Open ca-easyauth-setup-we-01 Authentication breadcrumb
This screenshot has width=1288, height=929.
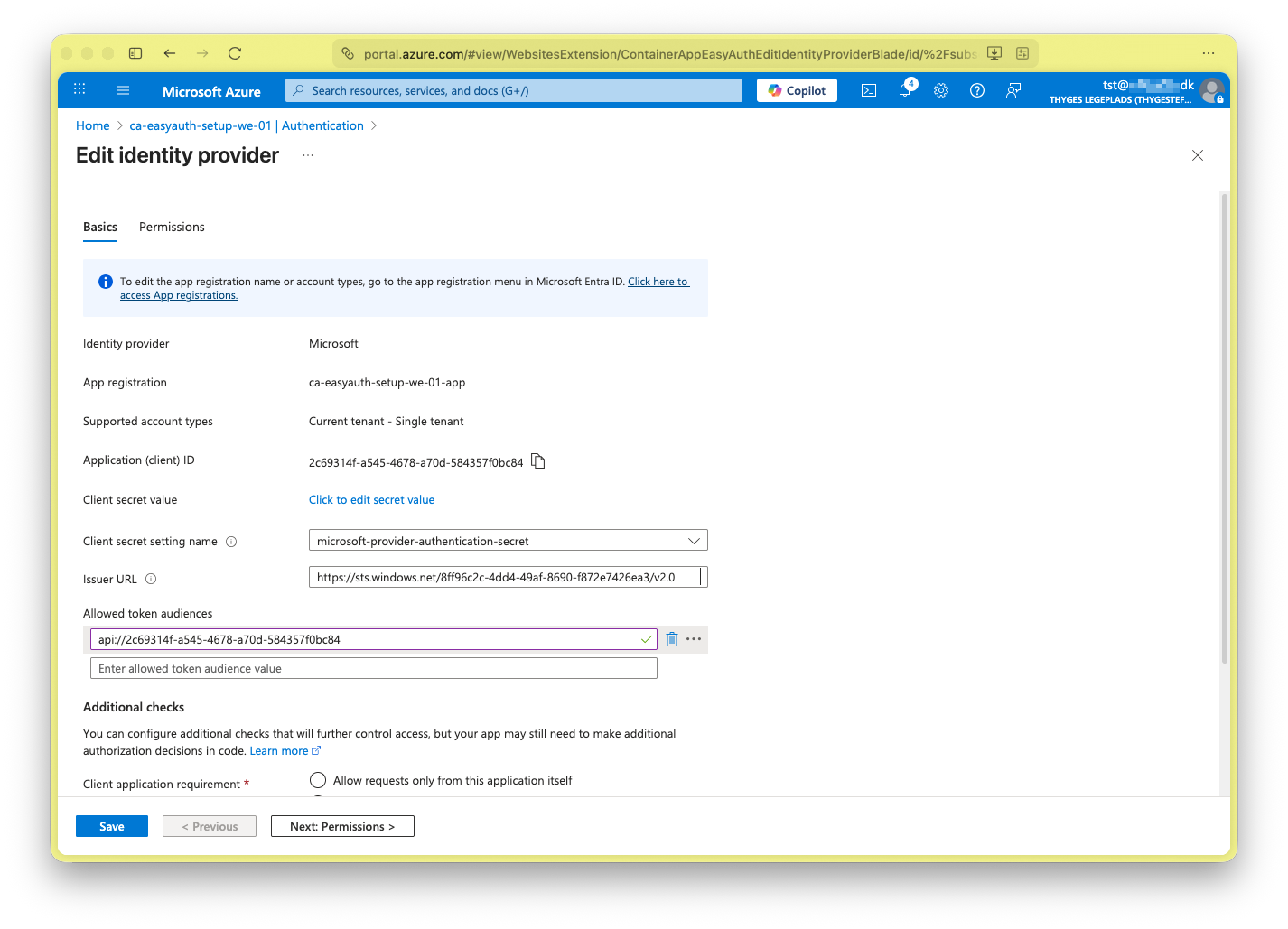[247, 125]
